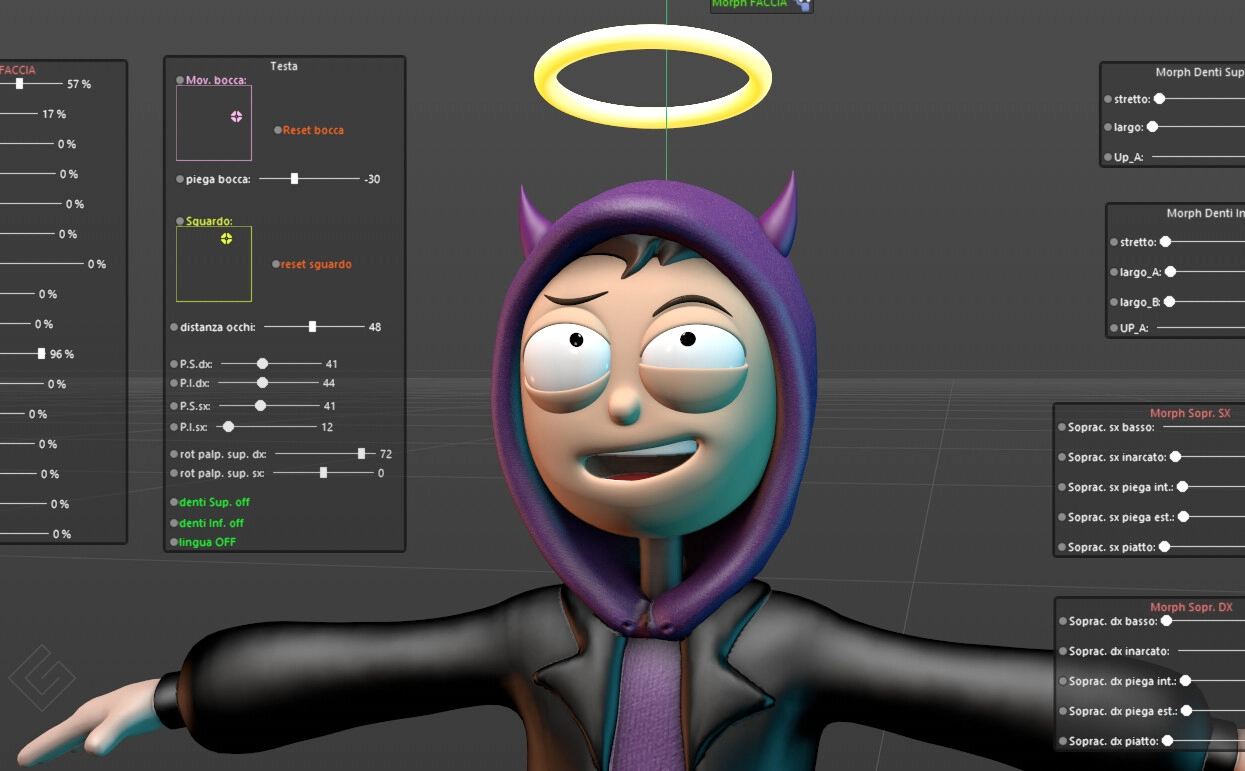Click the P.I.dx value 44
The image size is (1245, 771).
click(x=329, y=383)
